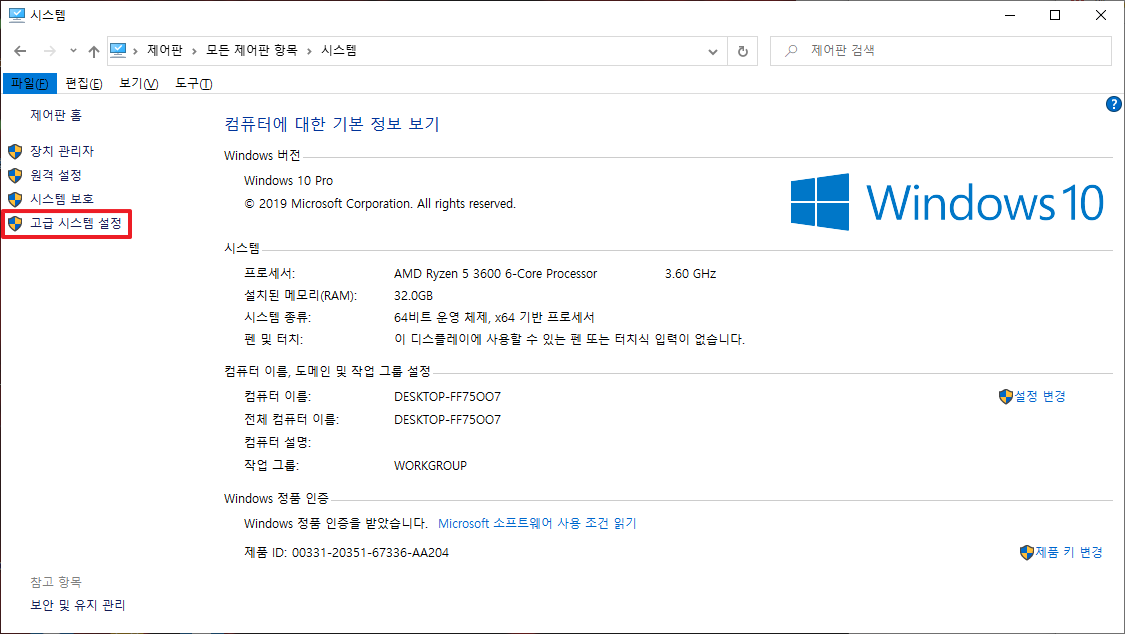Open 보안 및 유지 관리 link
This screenshot has width=1125, height=634.
click(x=77, y=605)
